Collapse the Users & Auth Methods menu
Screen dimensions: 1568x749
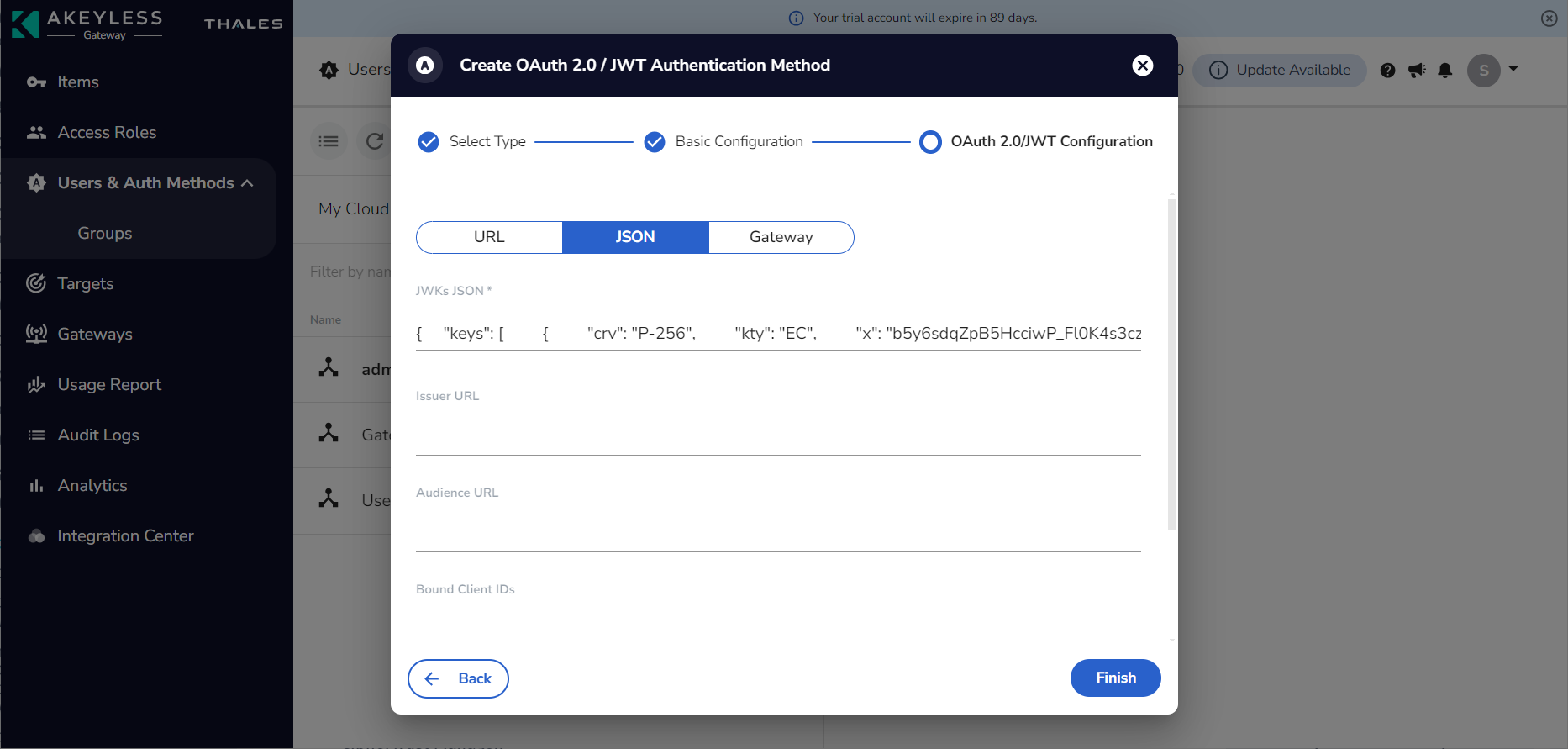click(x=247, y=183)
